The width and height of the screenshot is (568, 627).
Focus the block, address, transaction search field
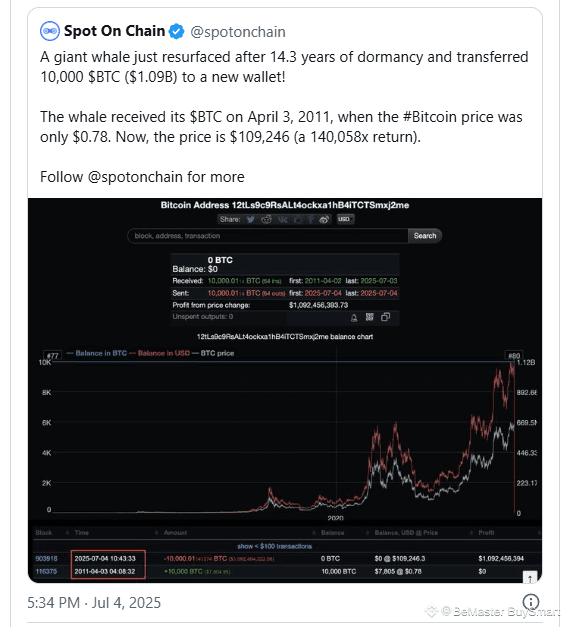pyautogui.click(x=268, y=236)
